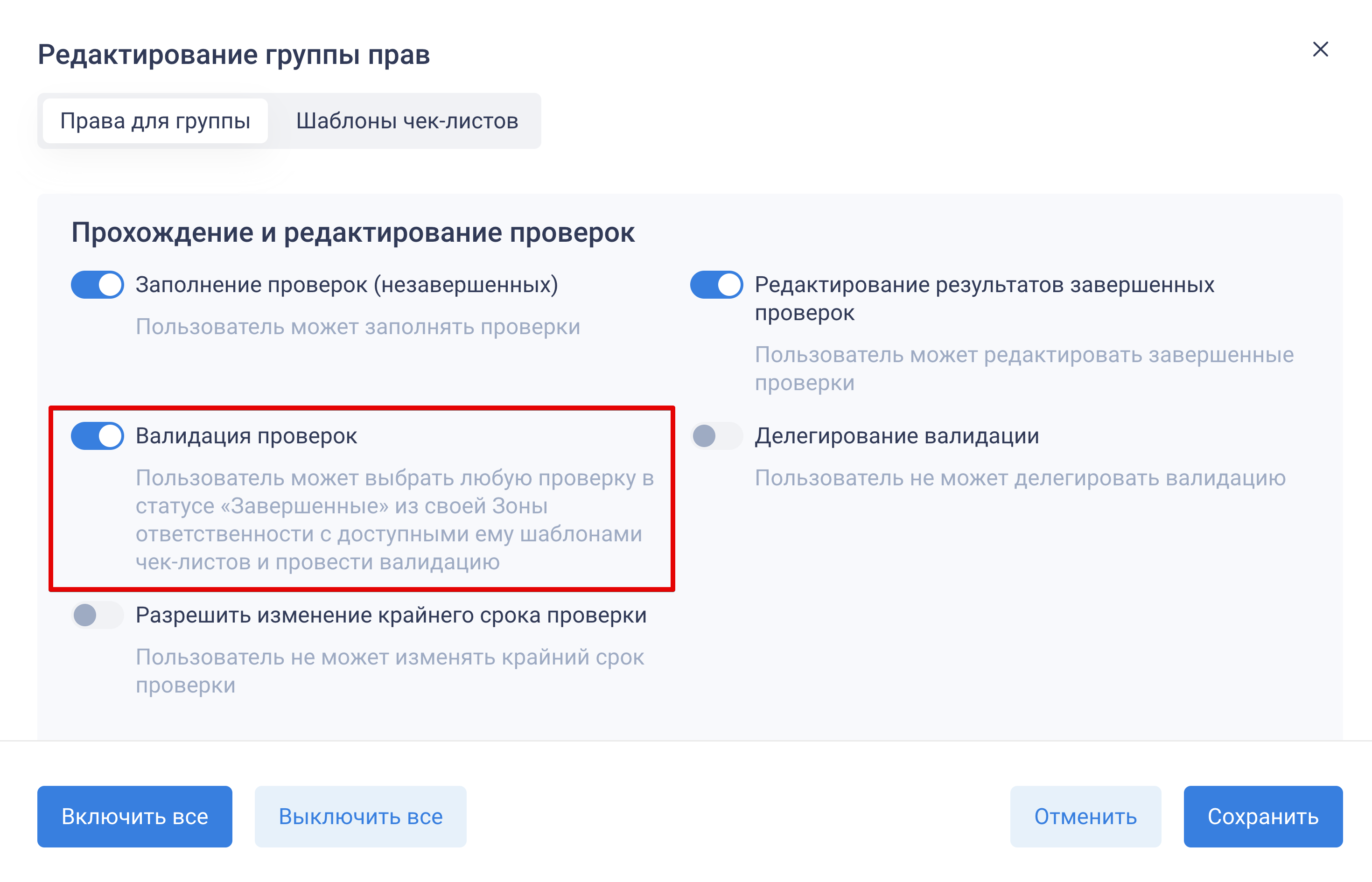Click the Разрешить изменение крайнего срока проверки label
This screenshot has width=1372, height=882.
coord(391,615)
